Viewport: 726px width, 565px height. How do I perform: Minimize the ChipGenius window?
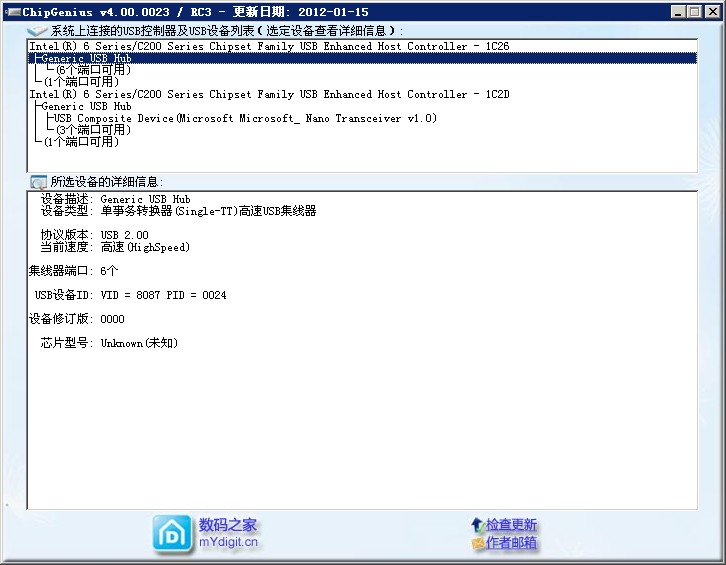click(x=678, y=12)
